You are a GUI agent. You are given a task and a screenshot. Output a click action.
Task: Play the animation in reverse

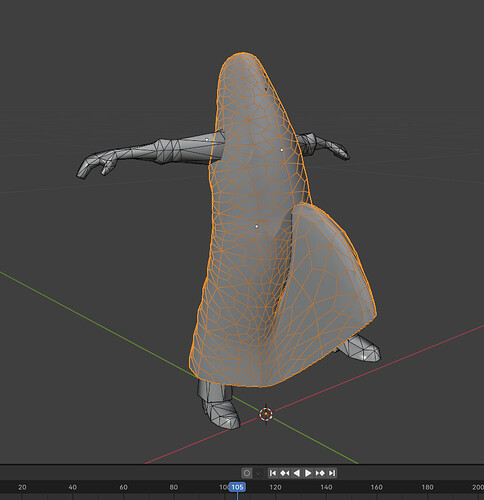click(x=296, y=473)
